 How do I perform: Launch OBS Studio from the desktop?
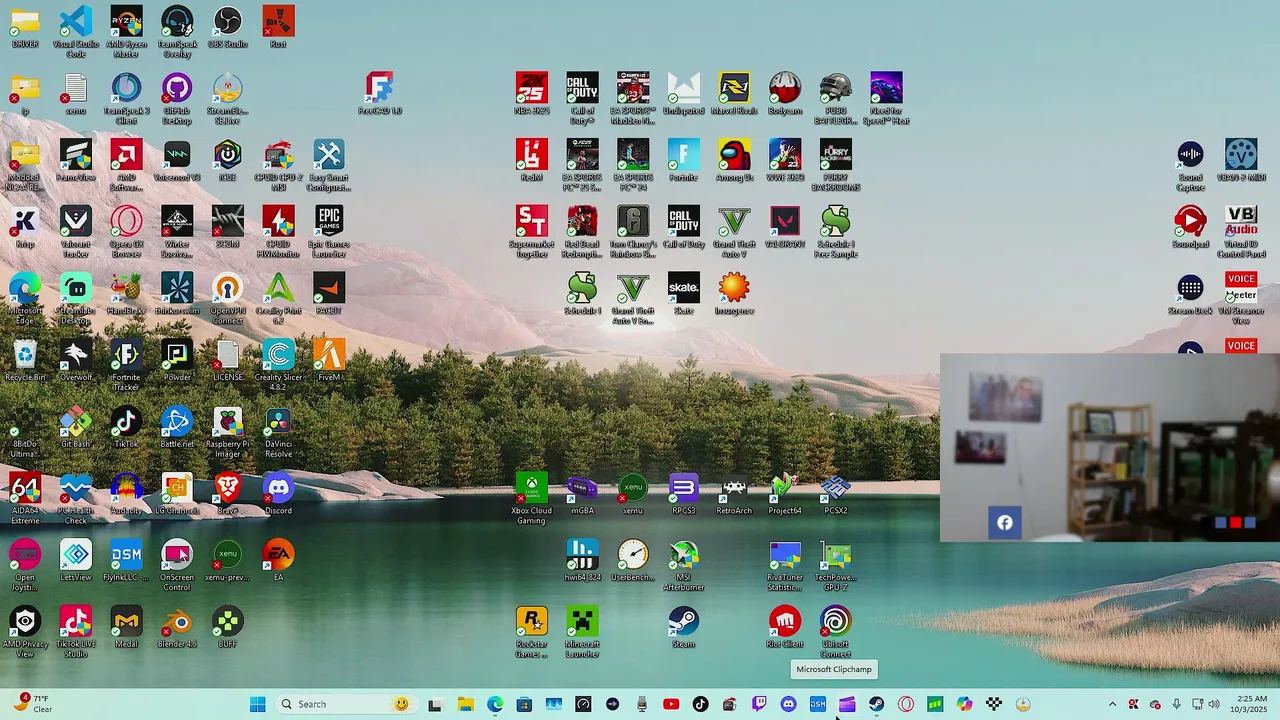[228, 27]
